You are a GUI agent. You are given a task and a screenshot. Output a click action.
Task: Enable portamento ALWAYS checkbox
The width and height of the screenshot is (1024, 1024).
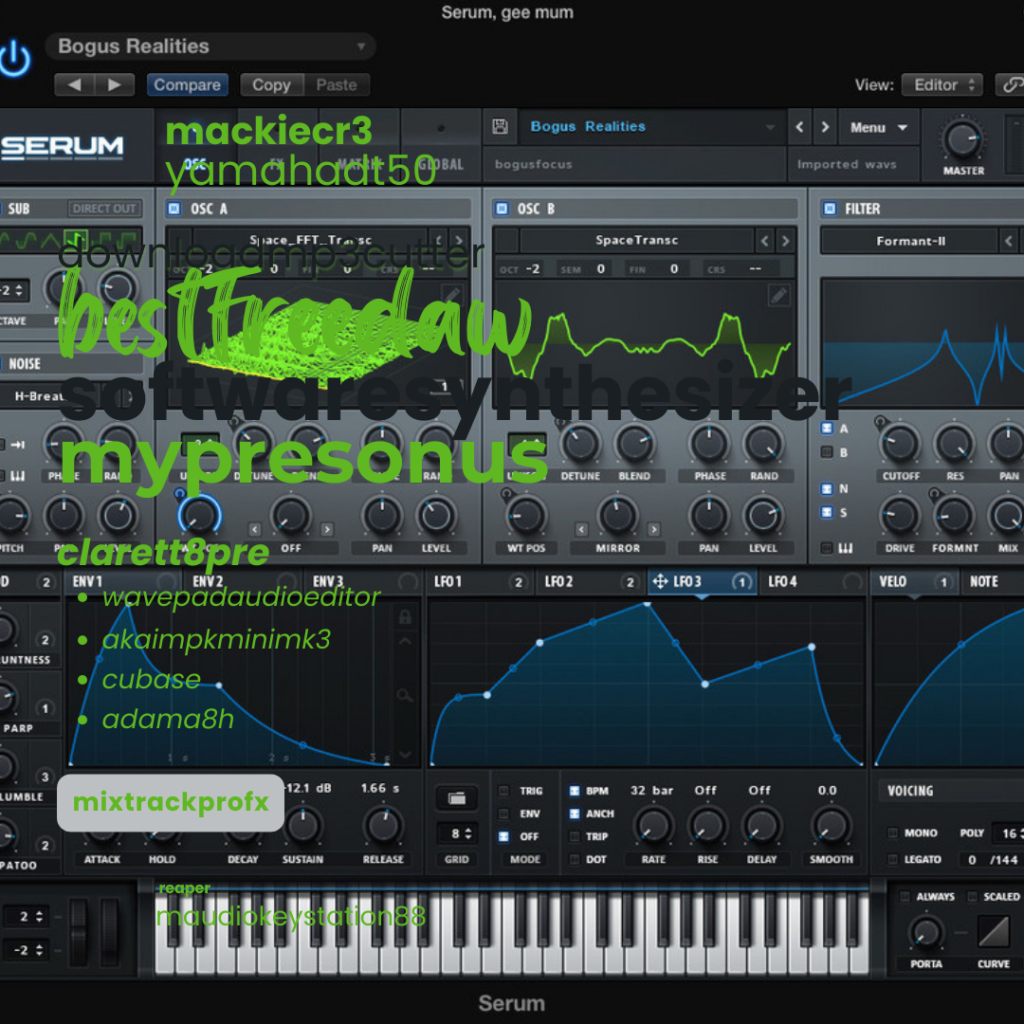click(x=904, y=896)
